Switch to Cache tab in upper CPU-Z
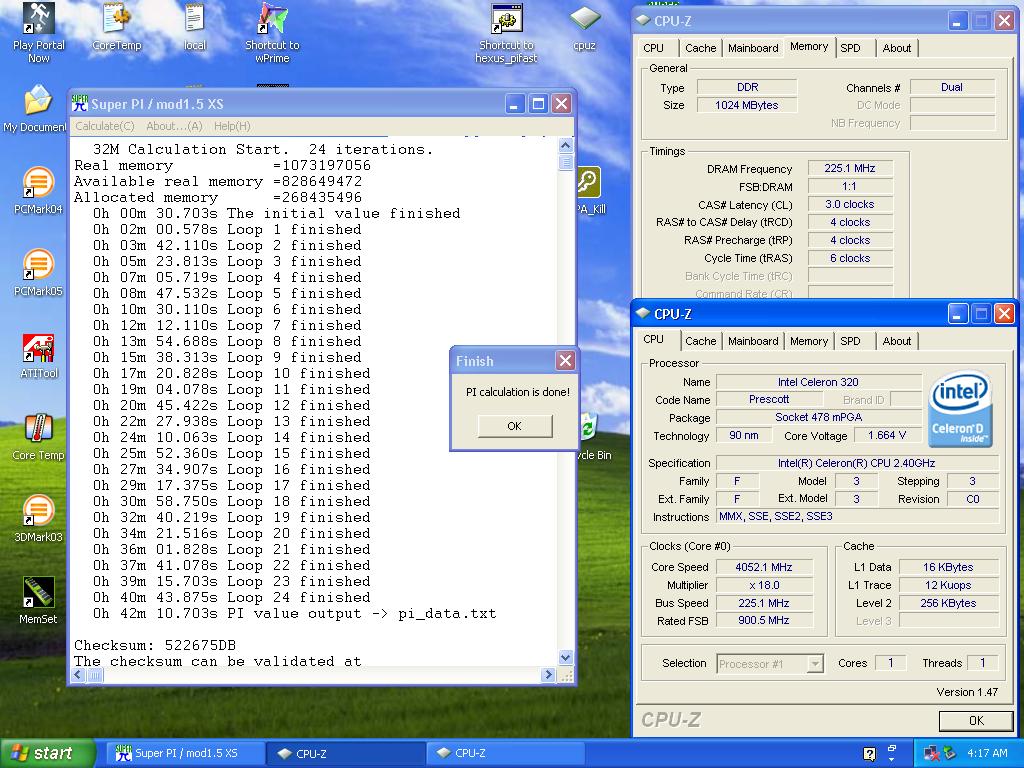Screen dimensions: 1024x768 (700, 48)
